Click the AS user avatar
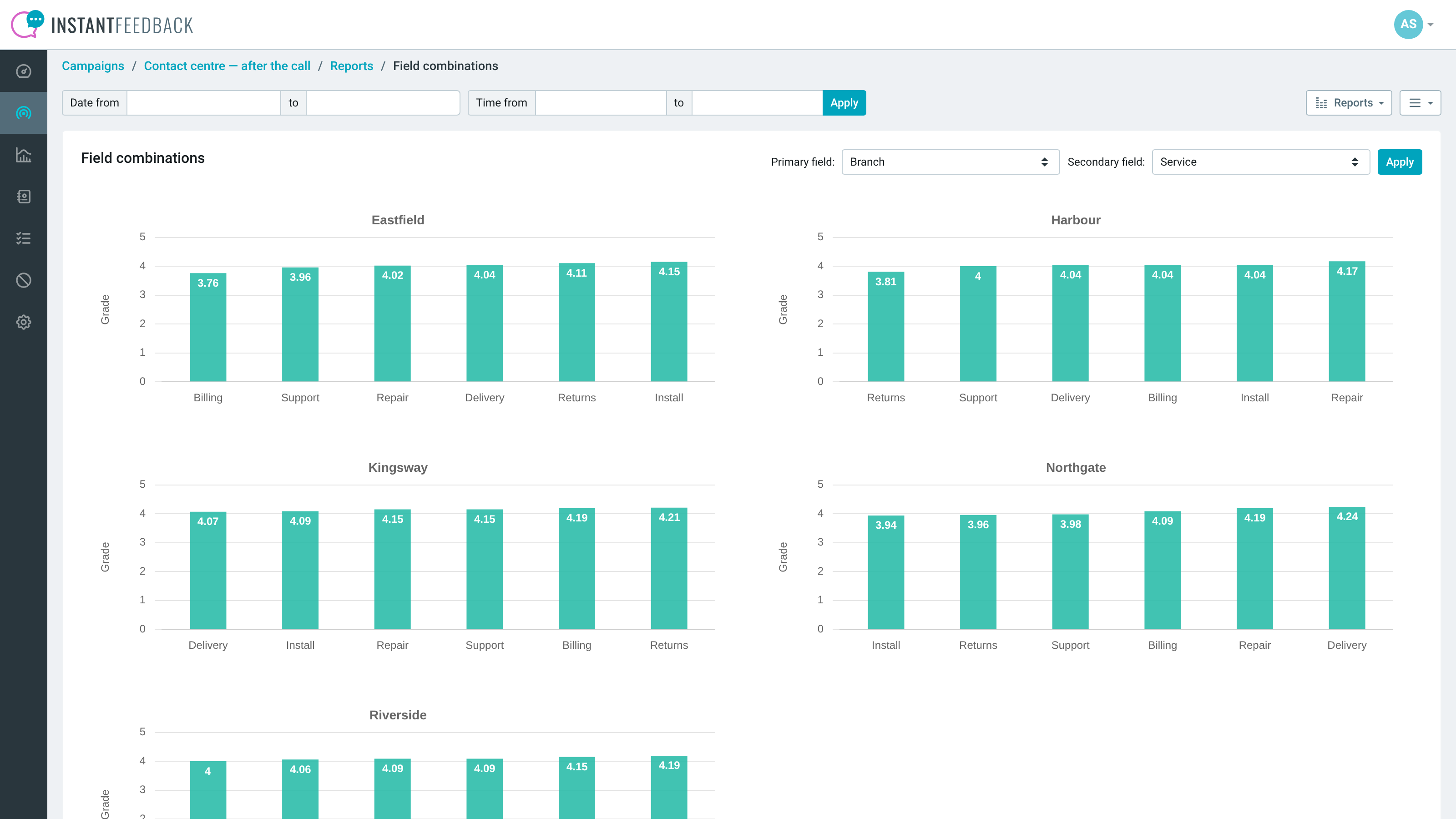This screenshot has width=1456, height=819. [x=1408, y=24]
